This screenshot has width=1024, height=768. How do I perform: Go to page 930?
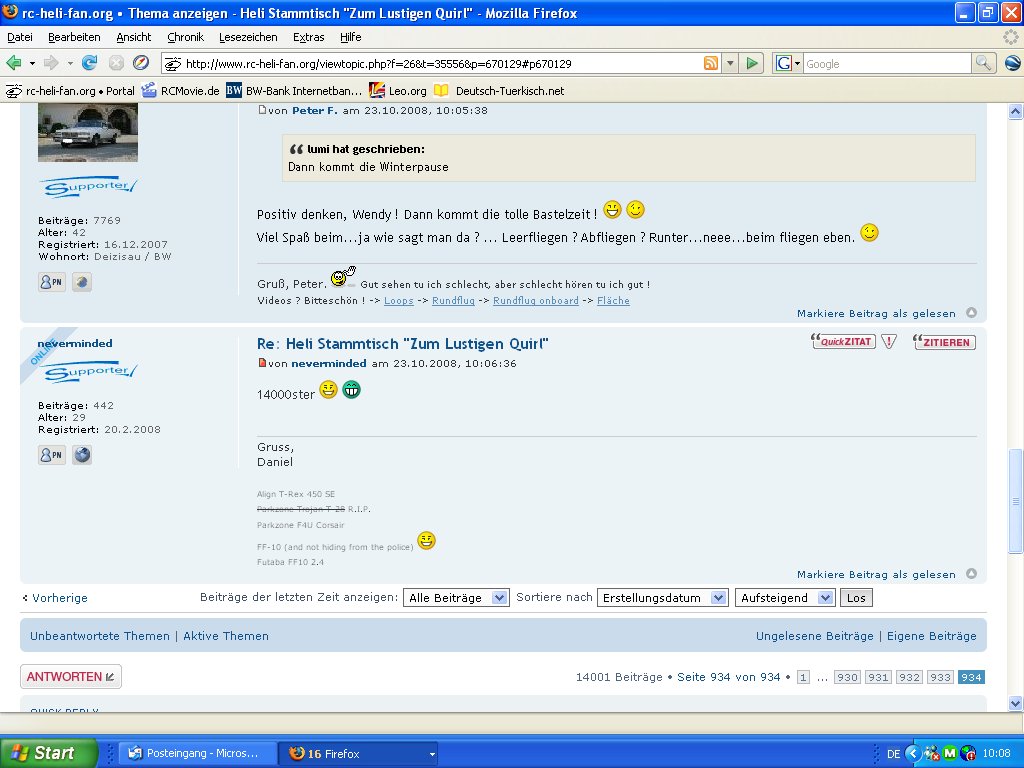tap(847, 677)
